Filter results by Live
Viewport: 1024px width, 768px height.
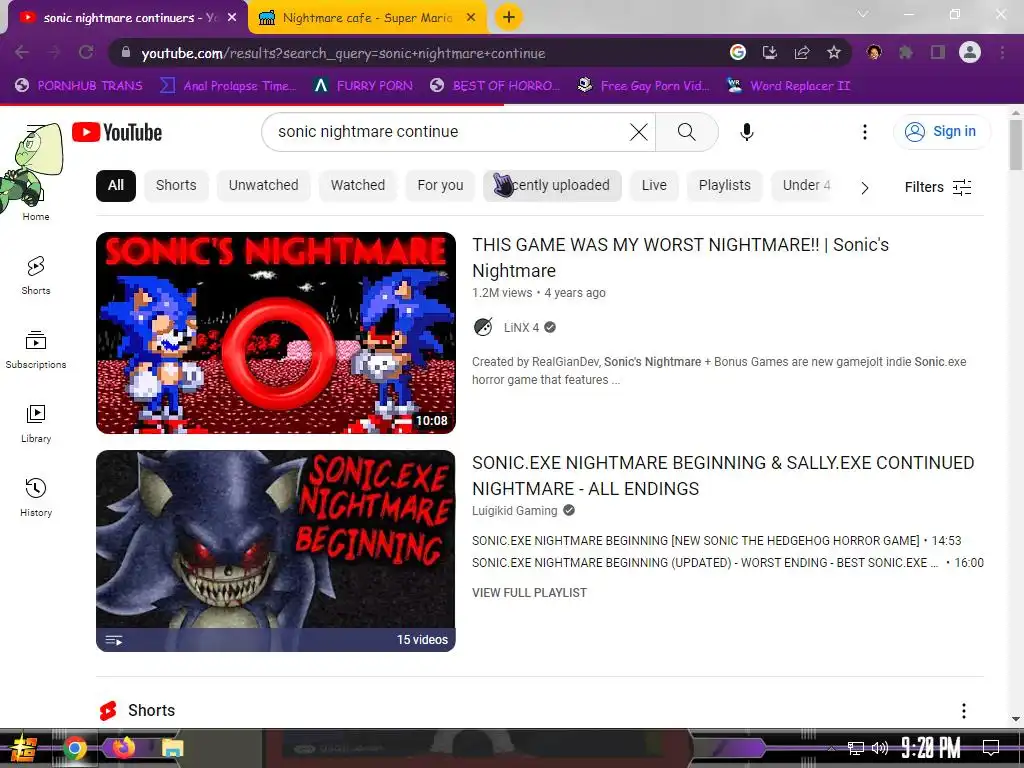point(654,185)
